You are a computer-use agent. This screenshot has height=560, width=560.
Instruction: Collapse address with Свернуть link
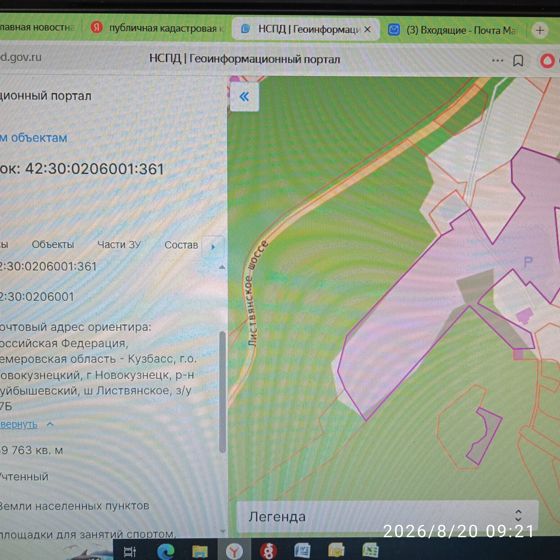pyautogui.click(x=19, y=424)
